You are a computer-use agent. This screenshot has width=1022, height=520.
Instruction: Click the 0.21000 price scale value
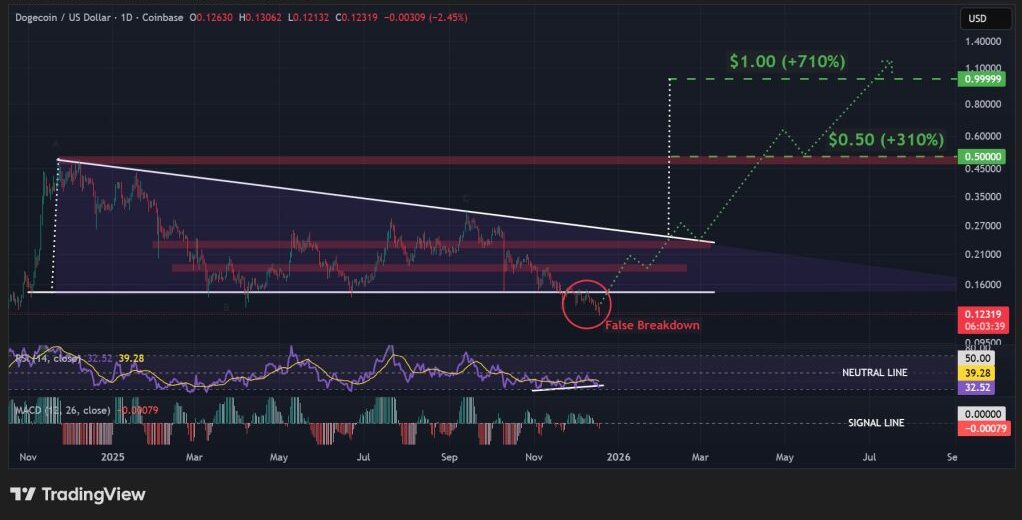[983, 255]
